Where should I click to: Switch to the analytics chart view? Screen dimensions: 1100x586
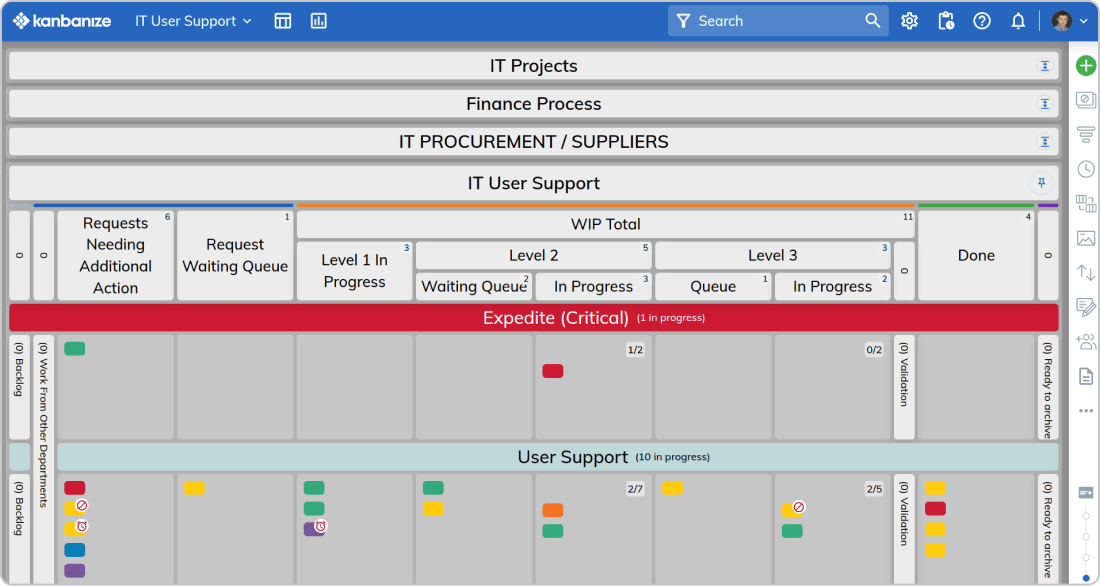pyautogui.click(x=319, y=21)
